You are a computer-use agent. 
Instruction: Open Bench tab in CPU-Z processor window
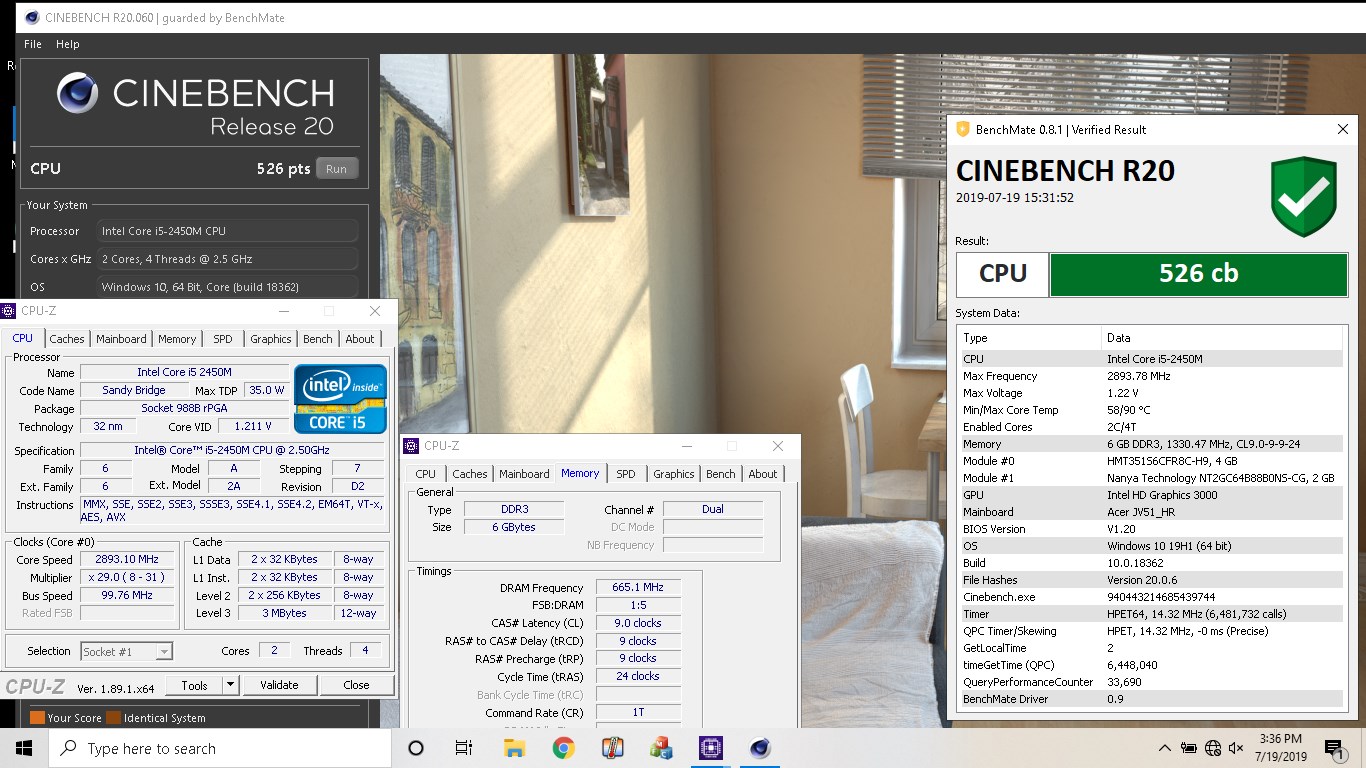[318, 339]
